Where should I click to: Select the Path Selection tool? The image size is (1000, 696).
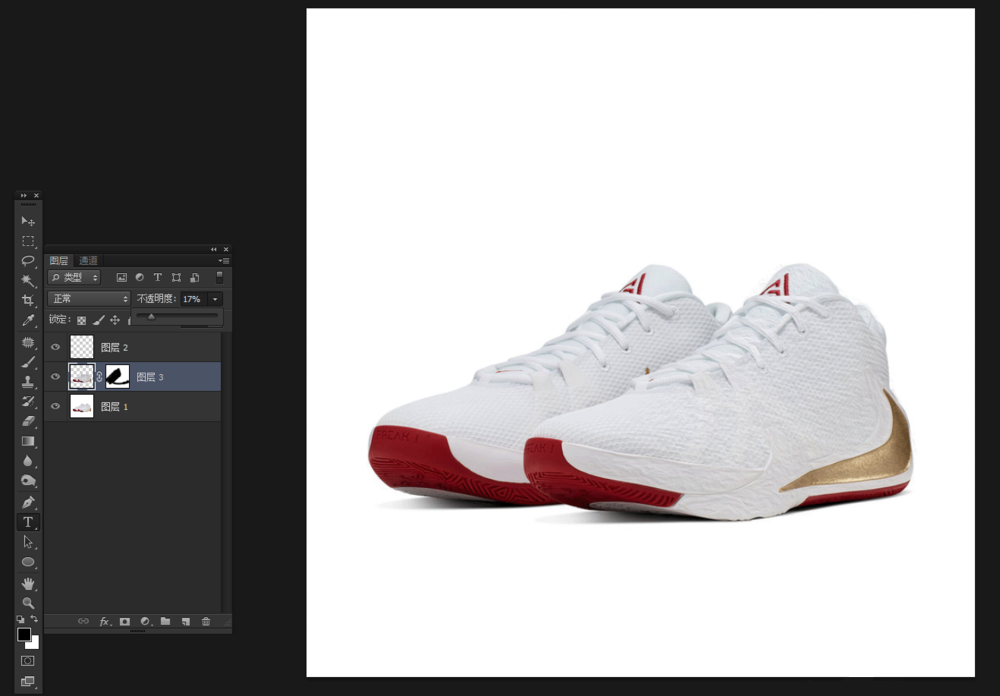28,542
